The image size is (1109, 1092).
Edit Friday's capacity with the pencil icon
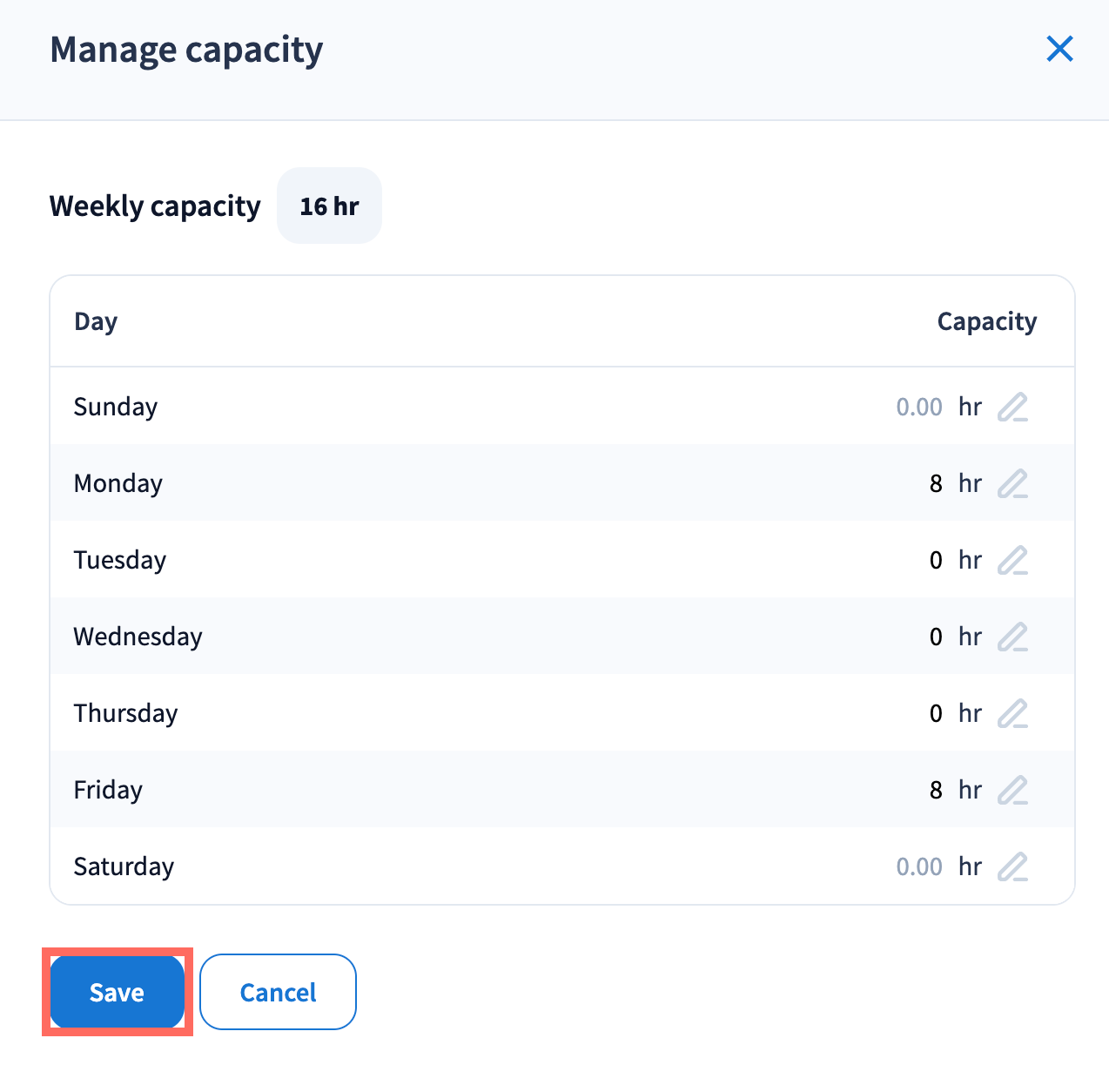point(1012,790)
